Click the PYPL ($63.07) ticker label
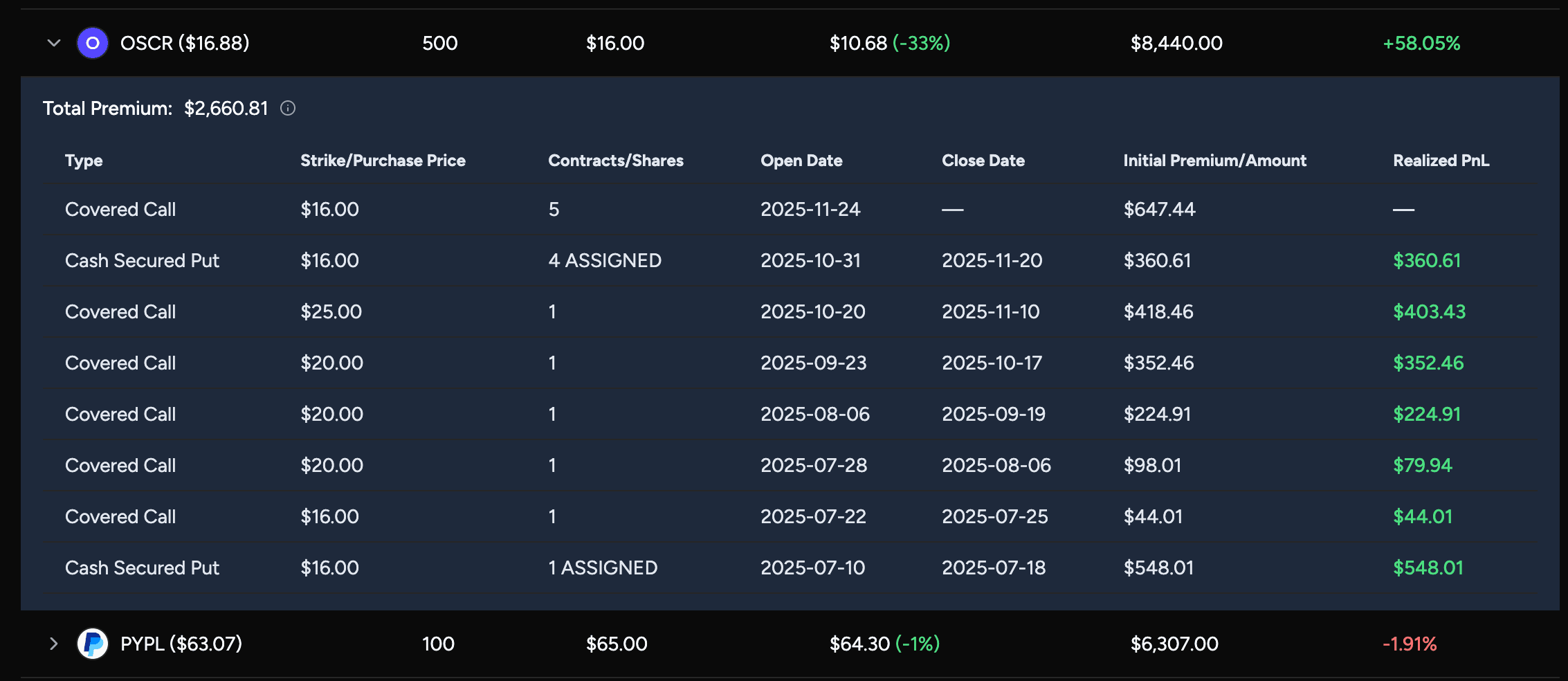1568x681 pixels. [x=181, y=644]
